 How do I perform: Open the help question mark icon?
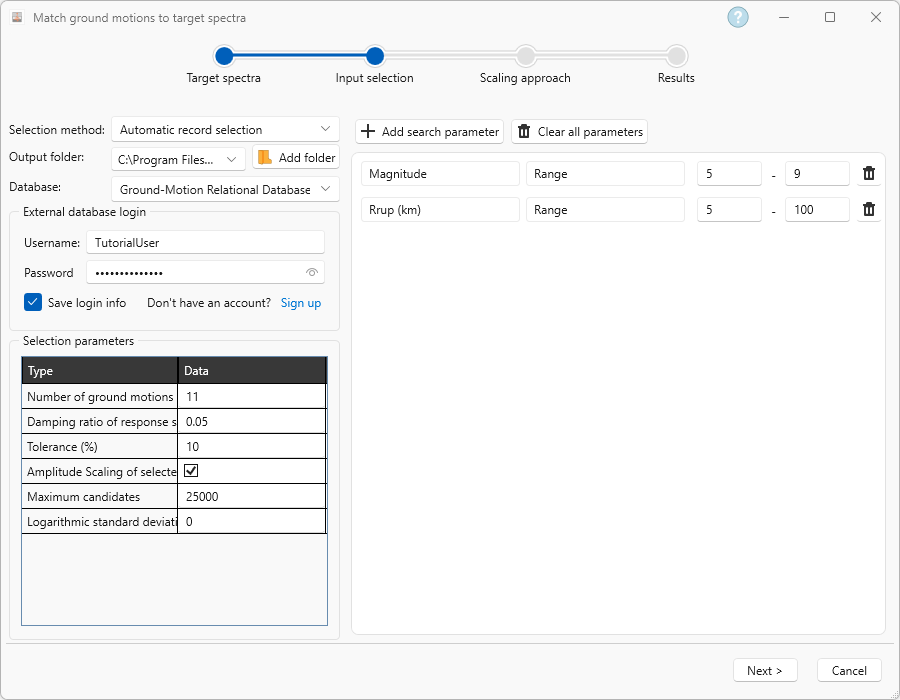coord(738,17)
